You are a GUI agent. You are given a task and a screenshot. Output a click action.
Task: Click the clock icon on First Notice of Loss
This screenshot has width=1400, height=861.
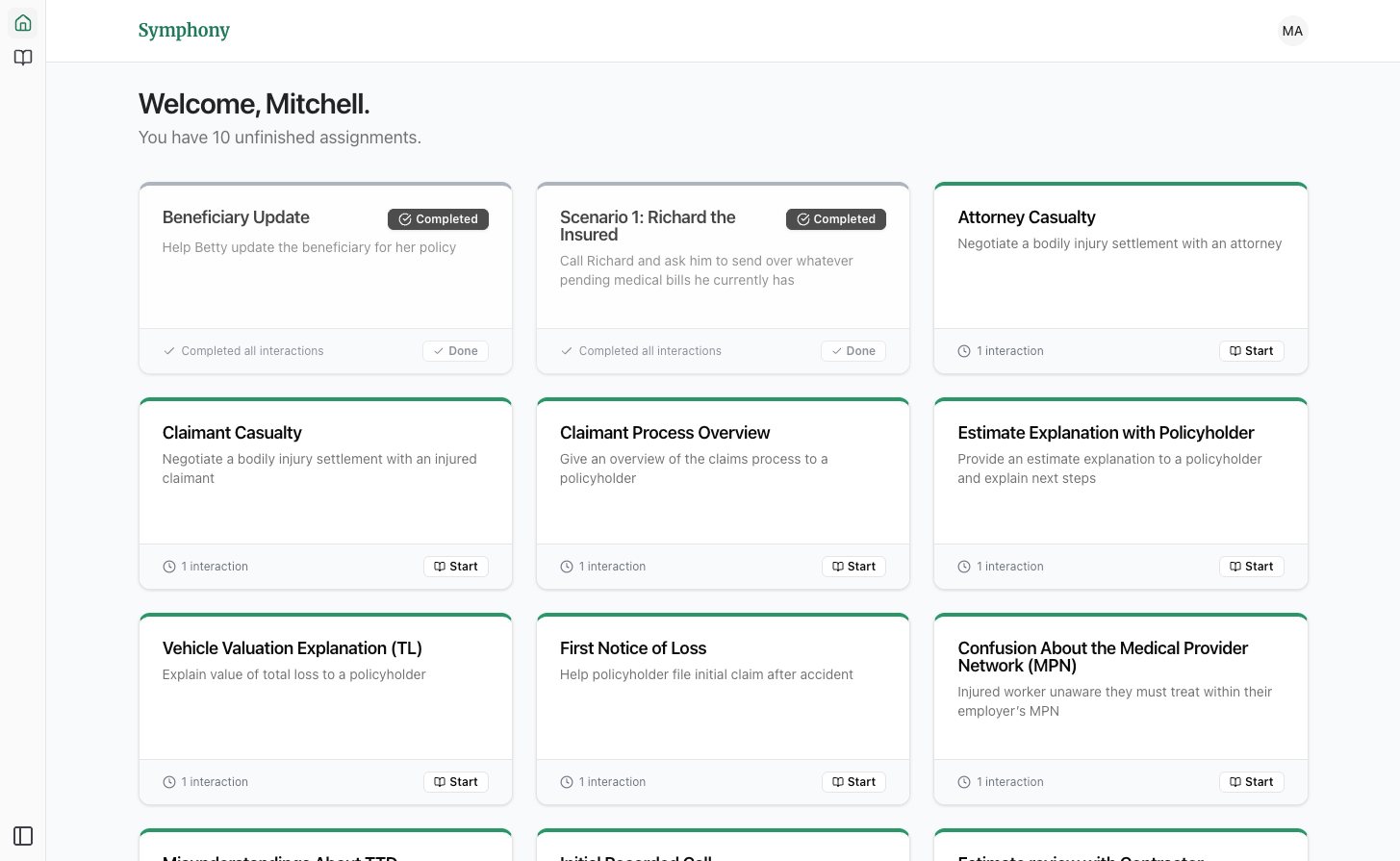tap(566, 782)
